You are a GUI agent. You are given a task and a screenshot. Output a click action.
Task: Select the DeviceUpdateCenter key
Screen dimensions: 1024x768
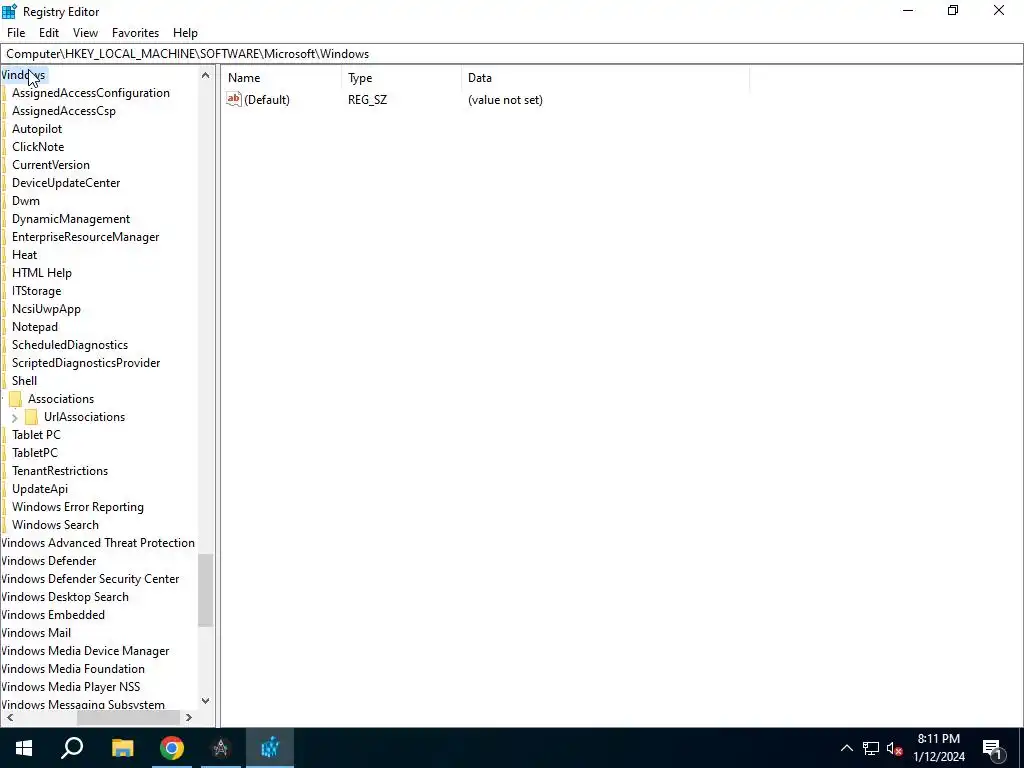pos(66,183)
